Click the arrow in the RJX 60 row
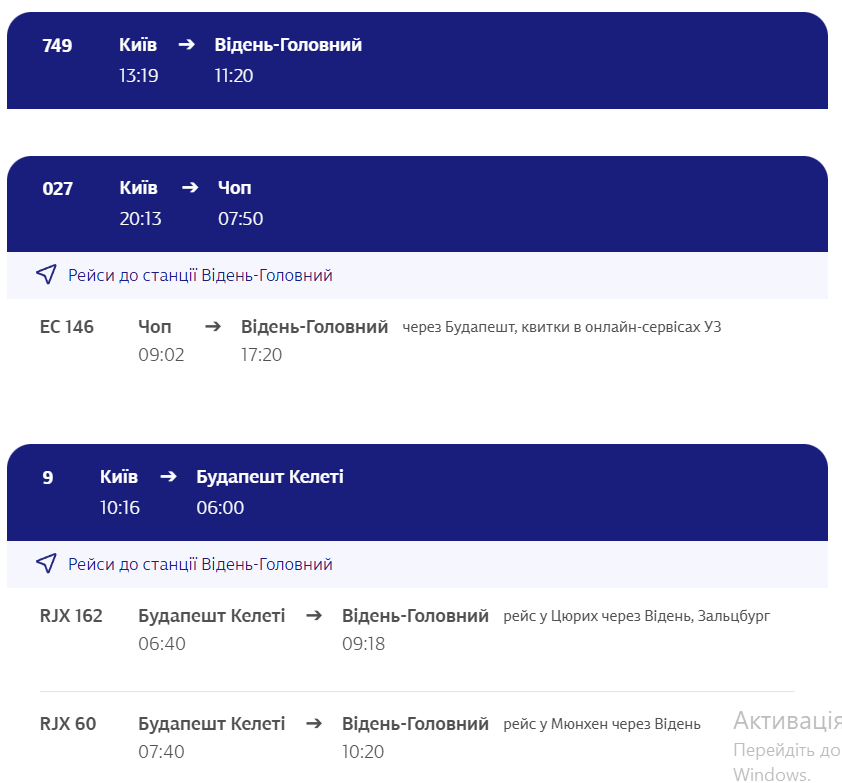Viewport: 842px width, 783px height. coord(314,723)
